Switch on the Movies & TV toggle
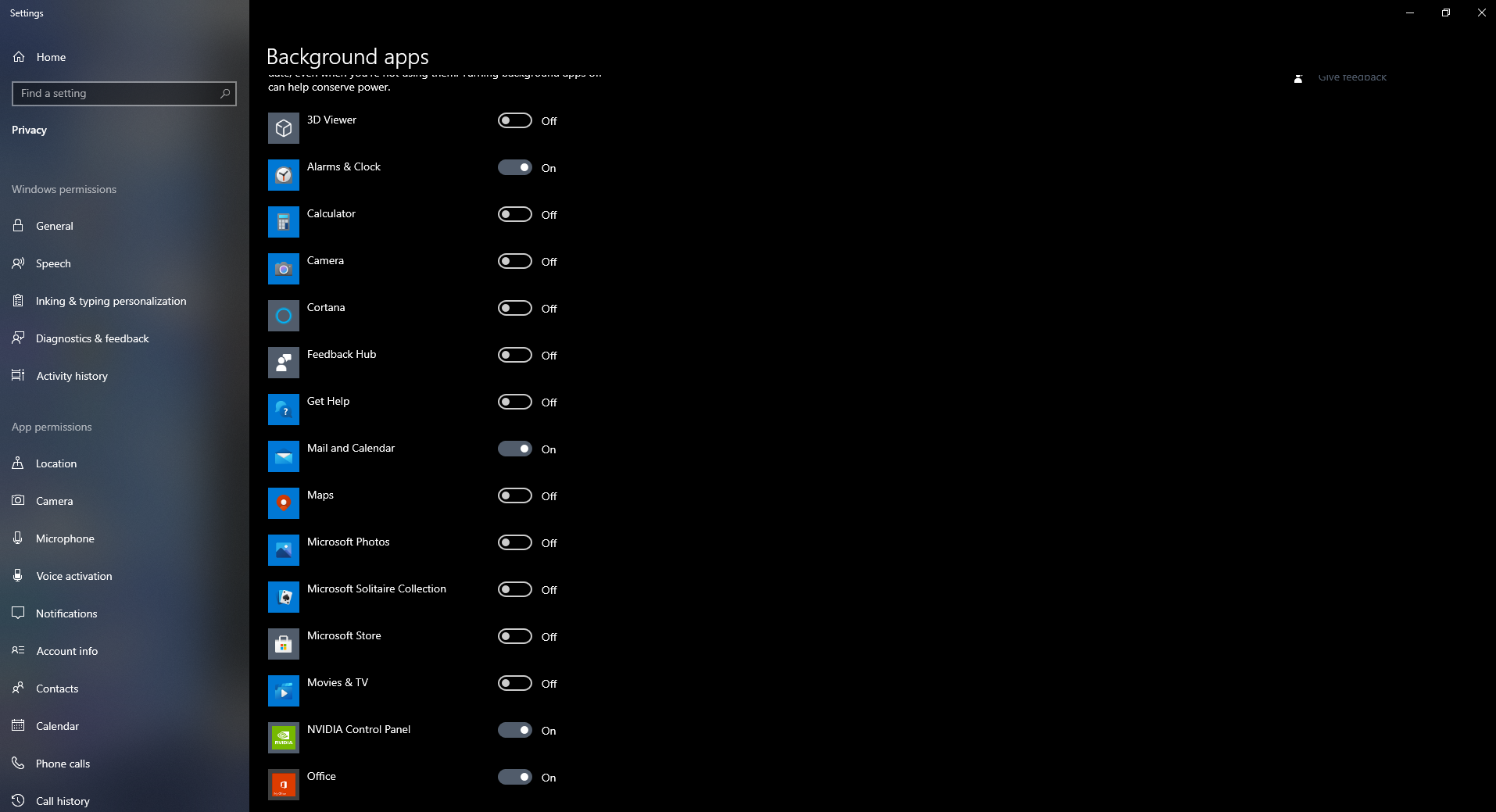Screen dimensions: 1496x812 (x=515, y=683)
